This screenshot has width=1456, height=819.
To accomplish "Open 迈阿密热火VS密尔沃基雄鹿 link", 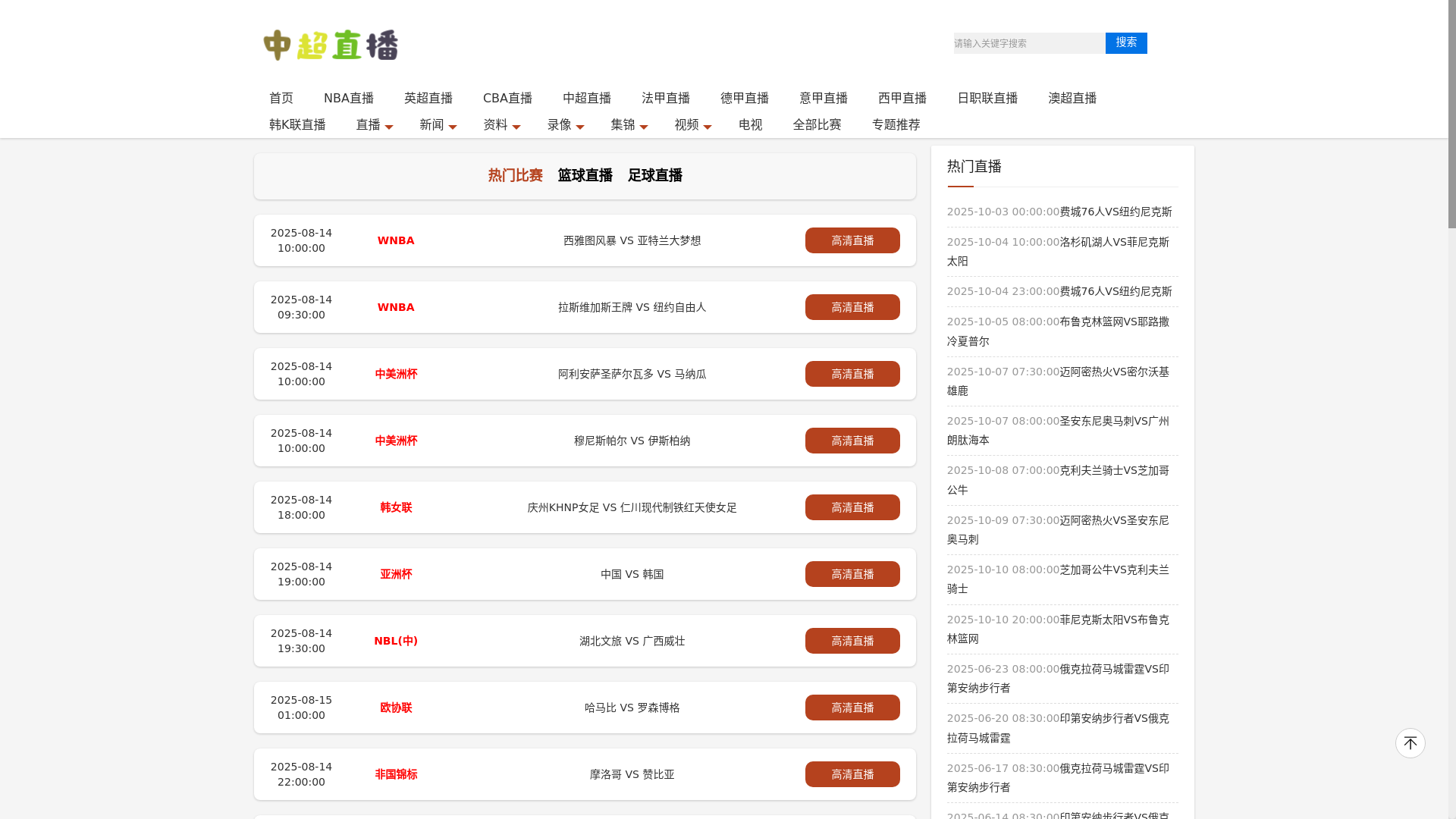I will (x=1059, y=381).
